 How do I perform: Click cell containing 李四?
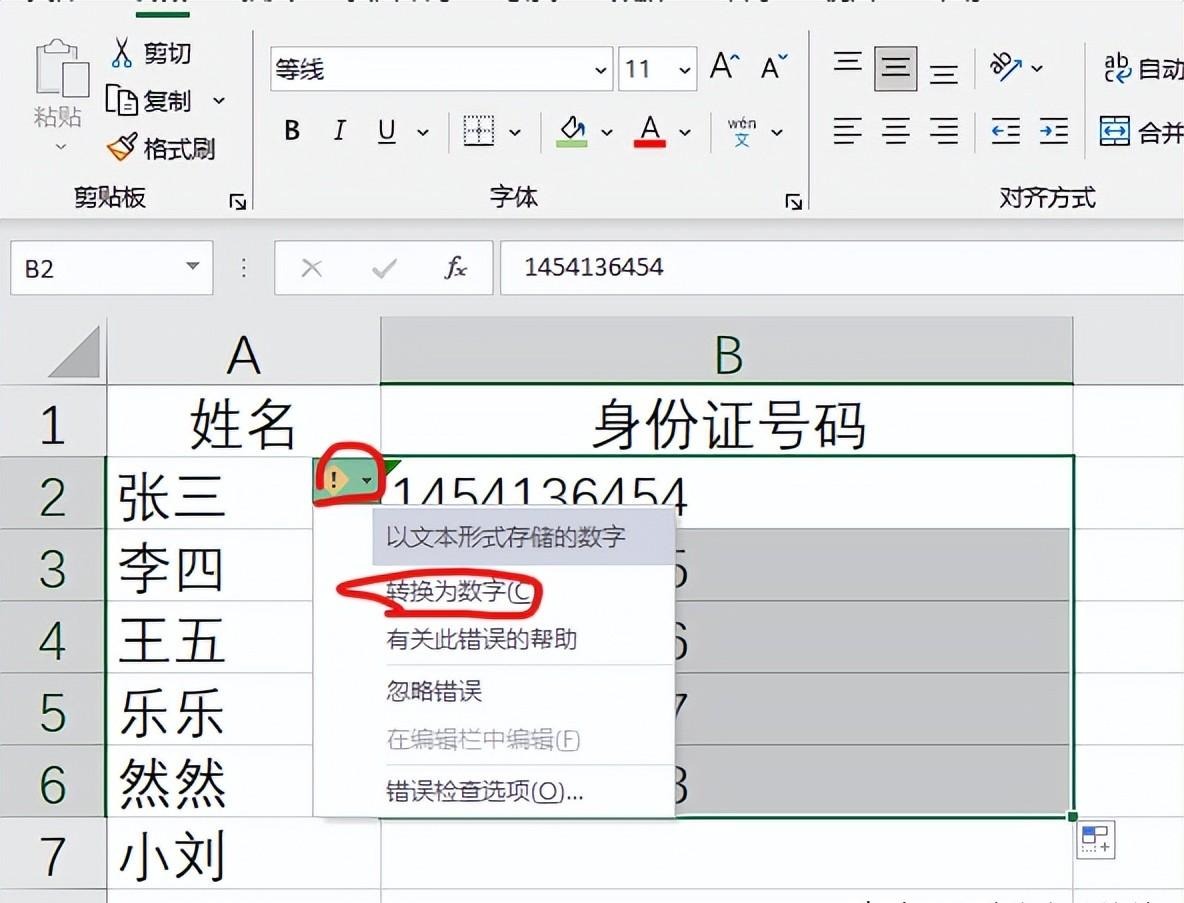click(210, 566)
